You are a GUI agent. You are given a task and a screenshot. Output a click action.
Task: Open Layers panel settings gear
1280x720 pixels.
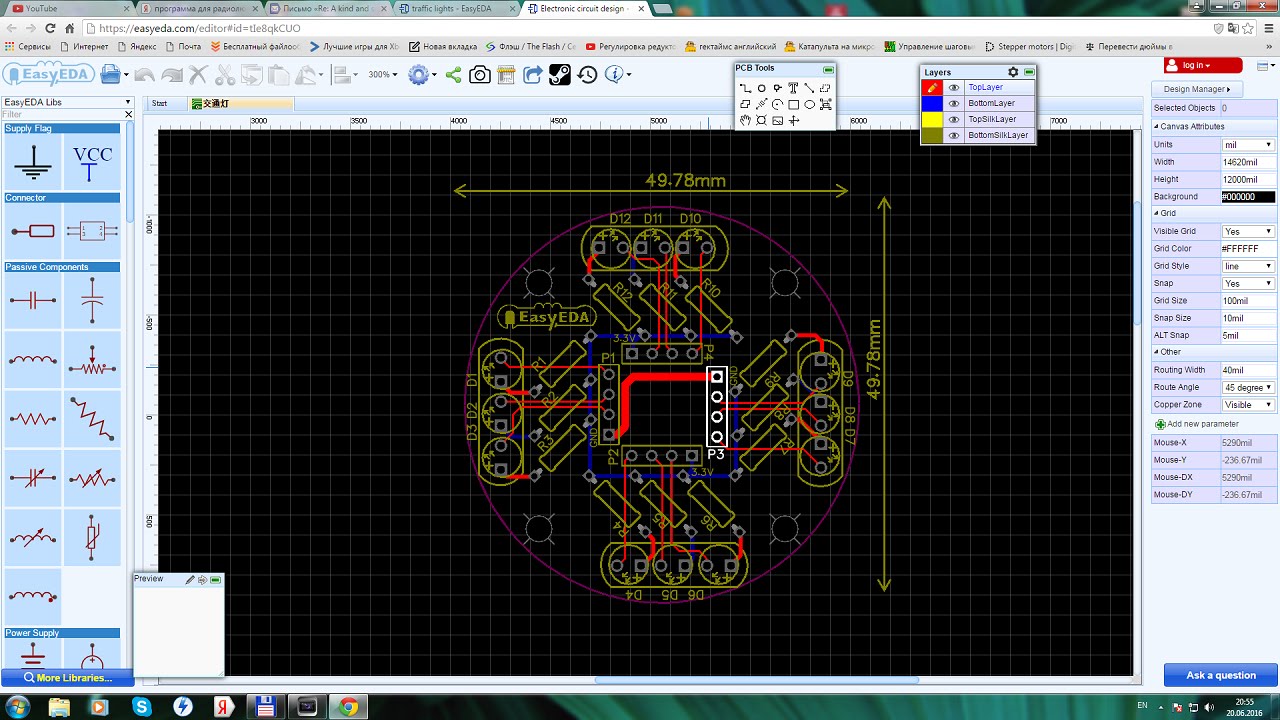(x=1013, y=72)
